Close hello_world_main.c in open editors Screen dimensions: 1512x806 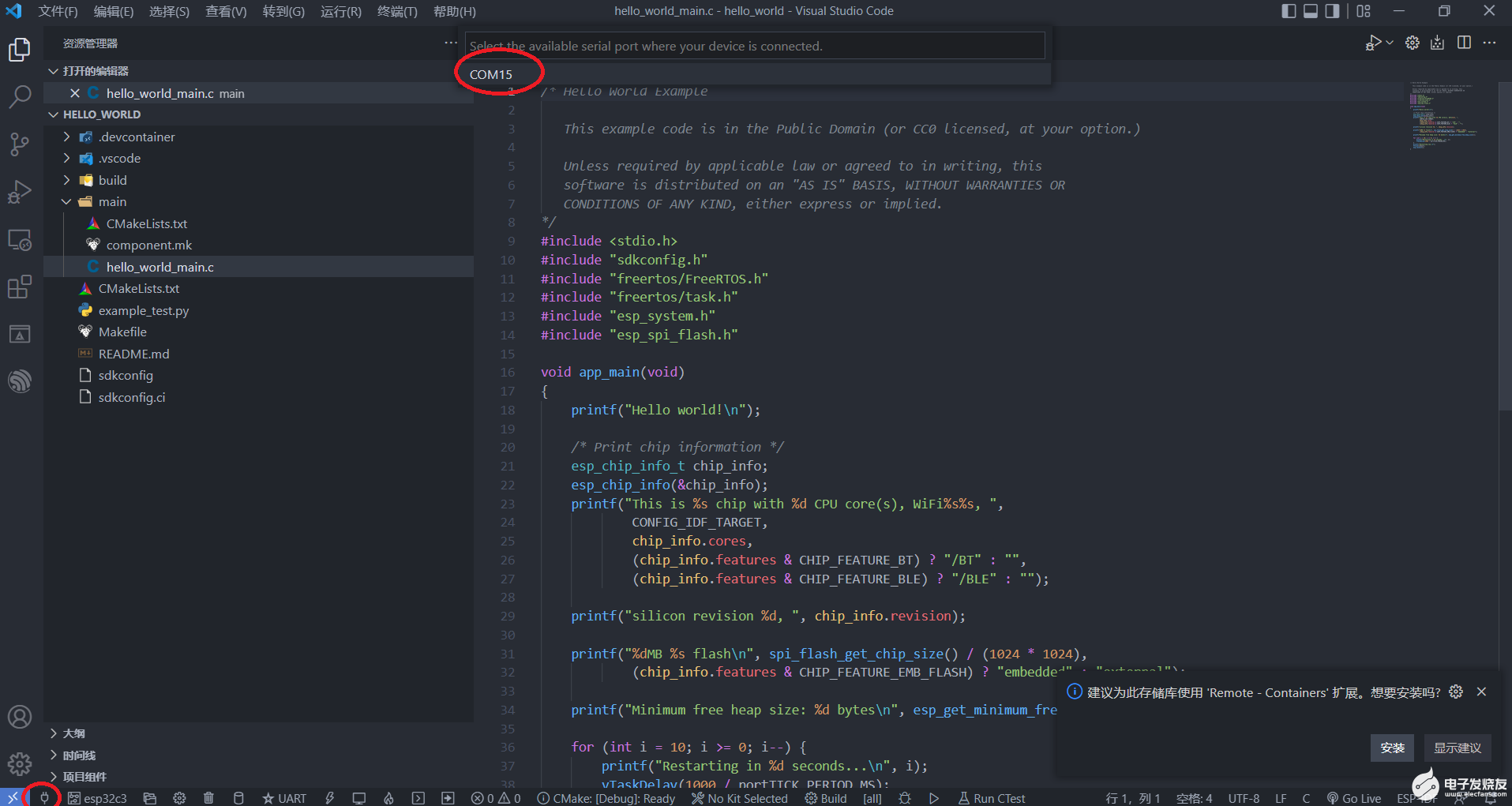pos(75,93)
